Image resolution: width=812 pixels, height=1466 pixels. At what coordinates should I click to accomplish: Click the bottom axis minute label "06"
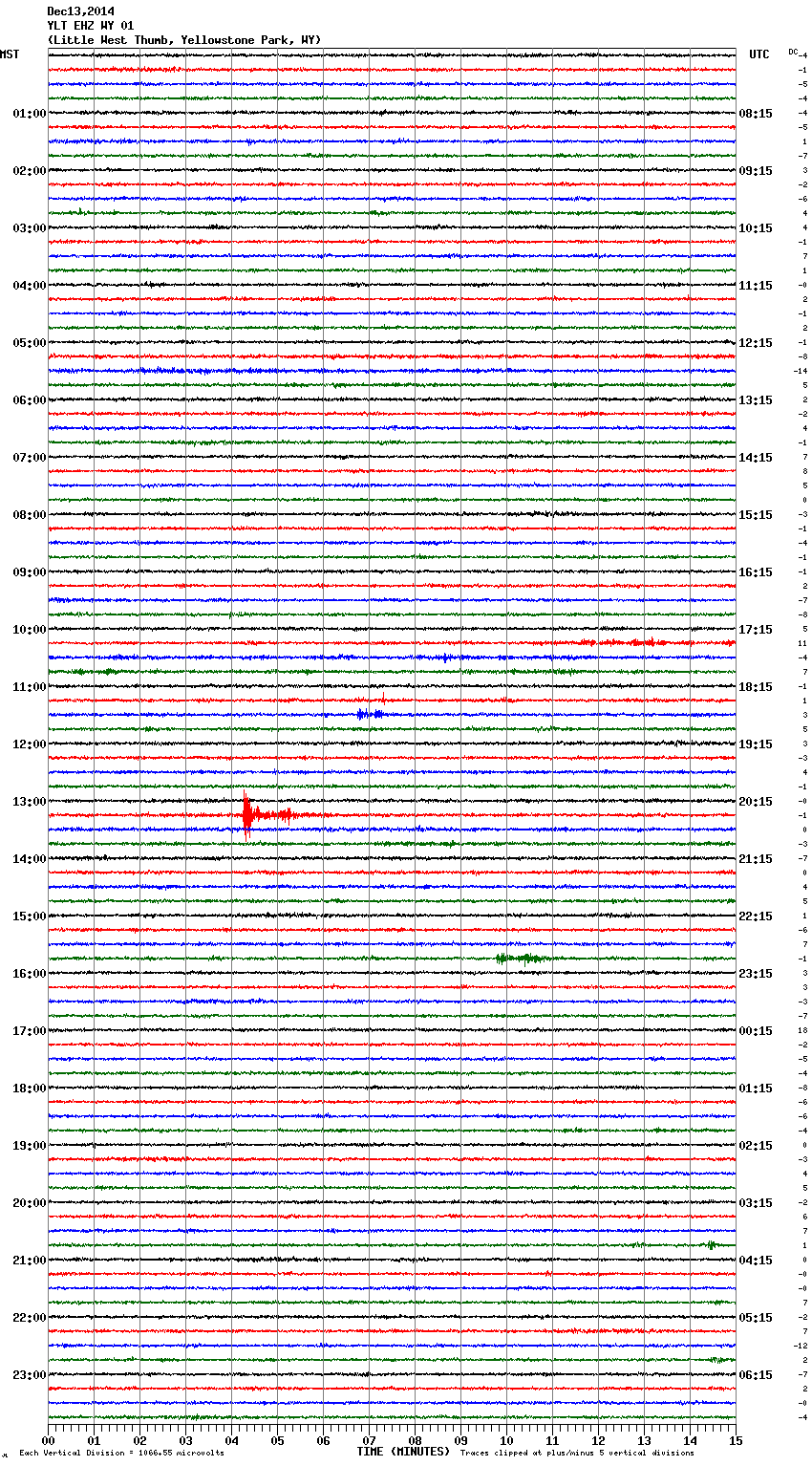(x=323, y=1440)
